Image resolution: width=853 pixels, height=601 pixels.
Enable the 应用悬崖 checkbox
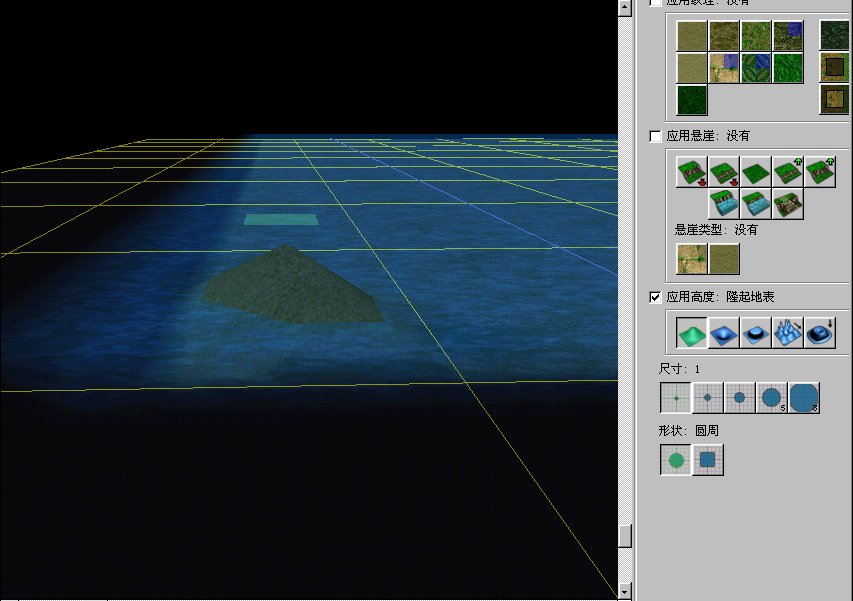[x=655, y=136]
